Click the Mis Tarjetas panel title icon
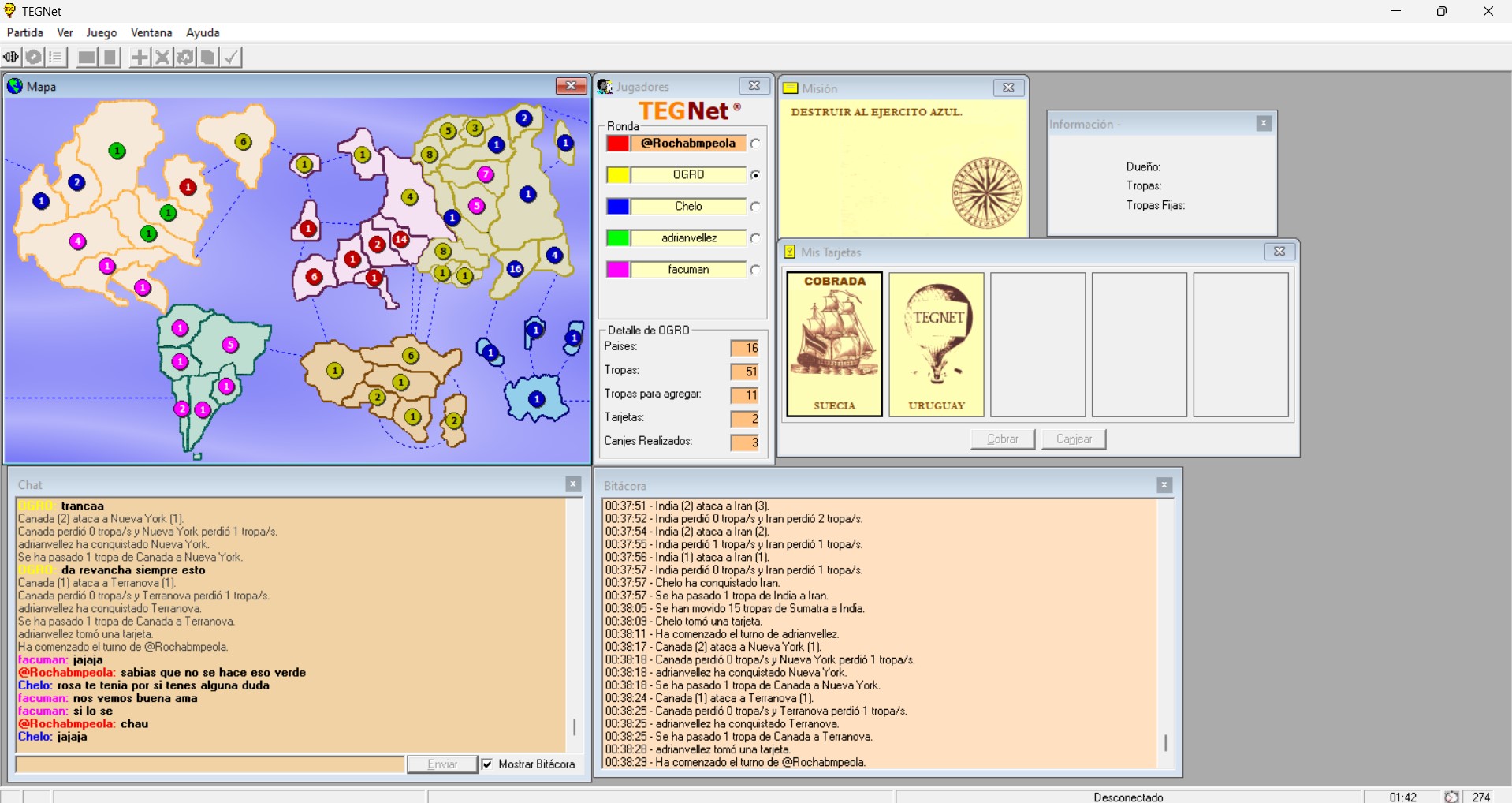 tap(790, 252)
